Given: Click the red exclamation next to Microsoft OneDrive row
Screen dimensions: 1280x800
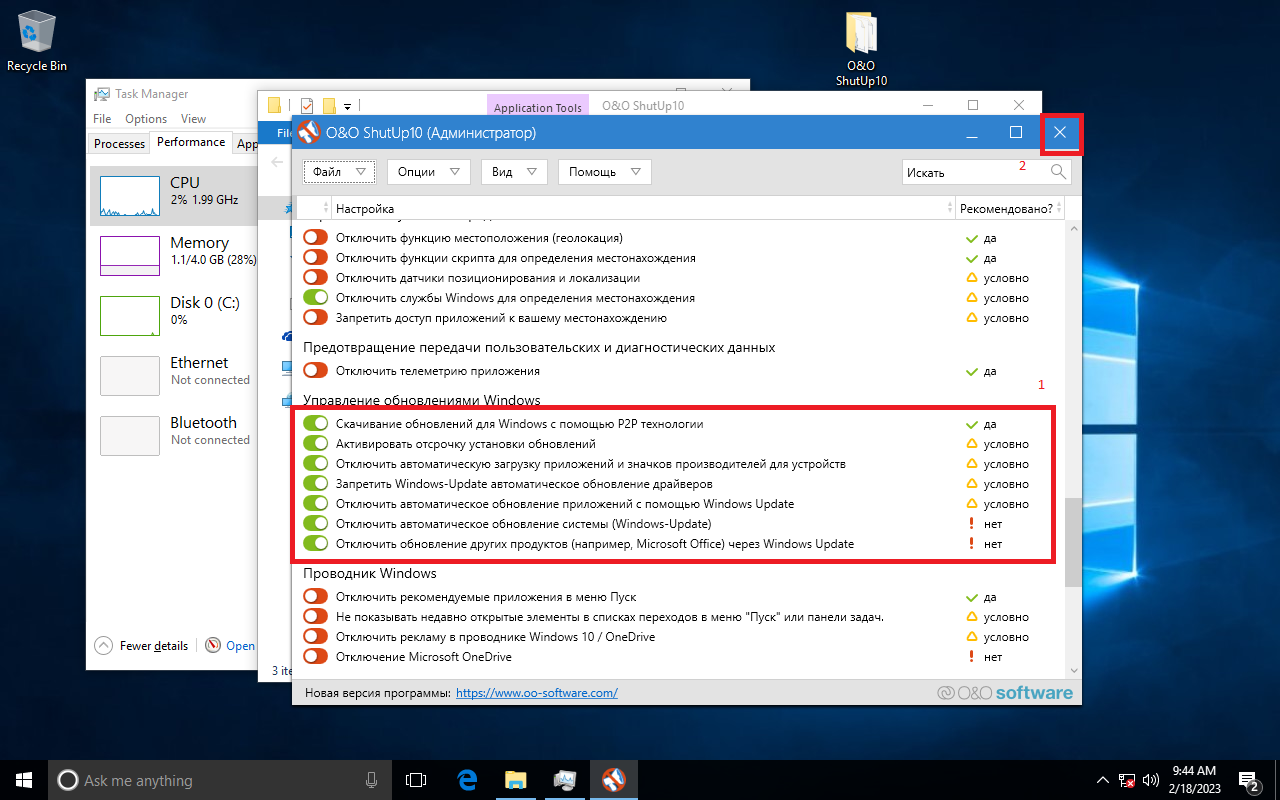Looking at the screenshot, I should pos(971,657).
